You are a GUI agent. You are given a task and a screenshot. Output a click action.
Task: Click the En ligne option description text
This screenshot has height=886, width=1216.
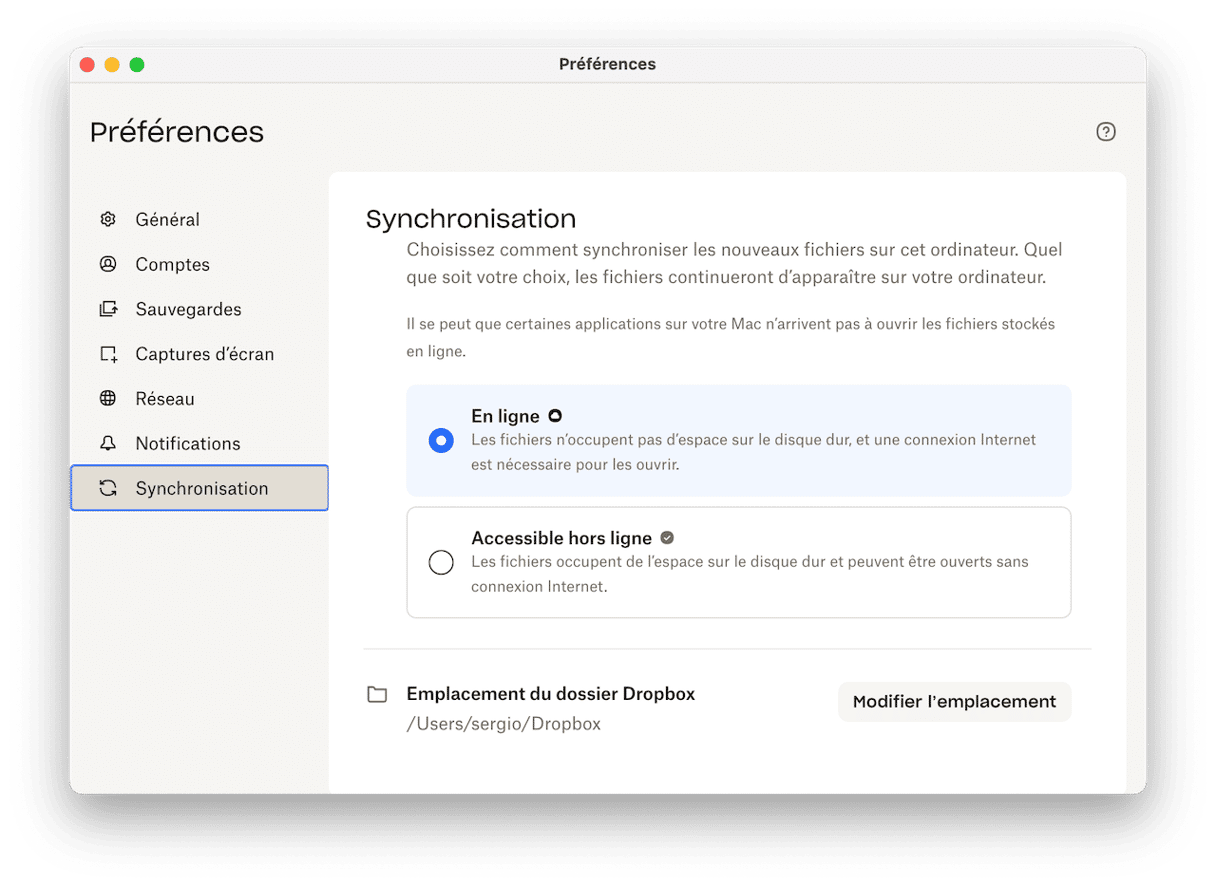point(753,452)
